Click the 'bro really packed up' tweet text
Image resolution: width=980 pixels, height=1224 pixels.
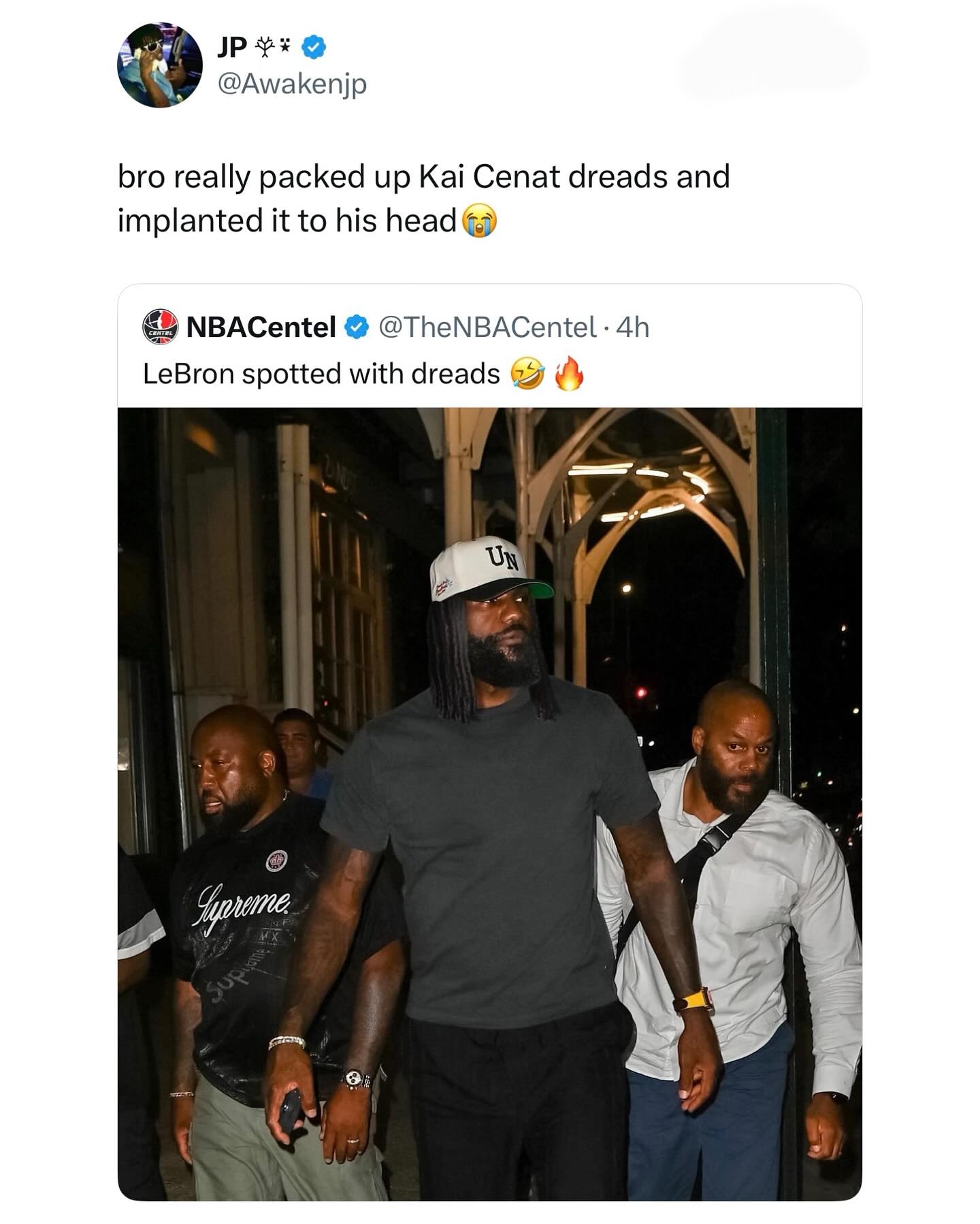click(423, 198)
